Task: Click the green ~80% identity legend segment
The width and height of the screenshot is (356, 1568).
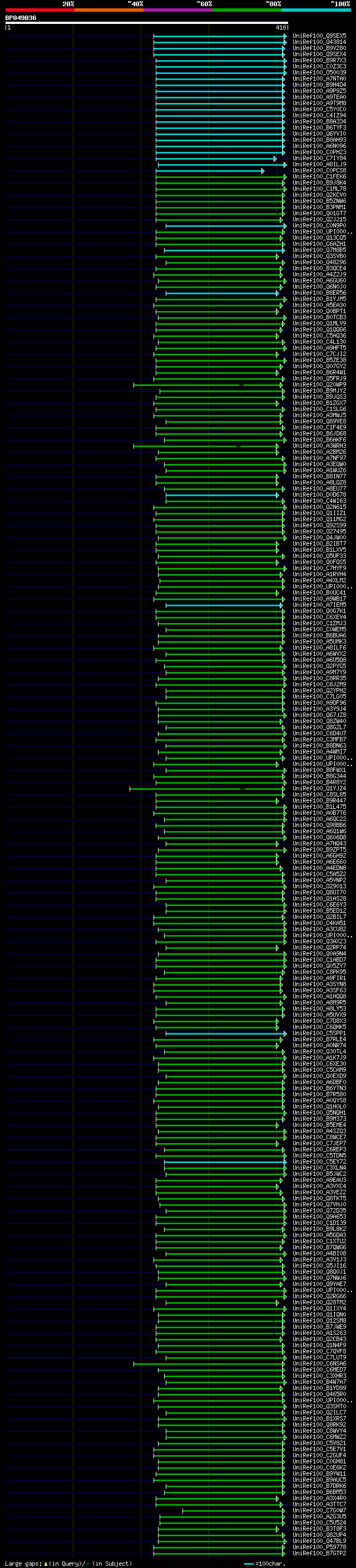Action: pyautogui.click(x=247, y=10)
